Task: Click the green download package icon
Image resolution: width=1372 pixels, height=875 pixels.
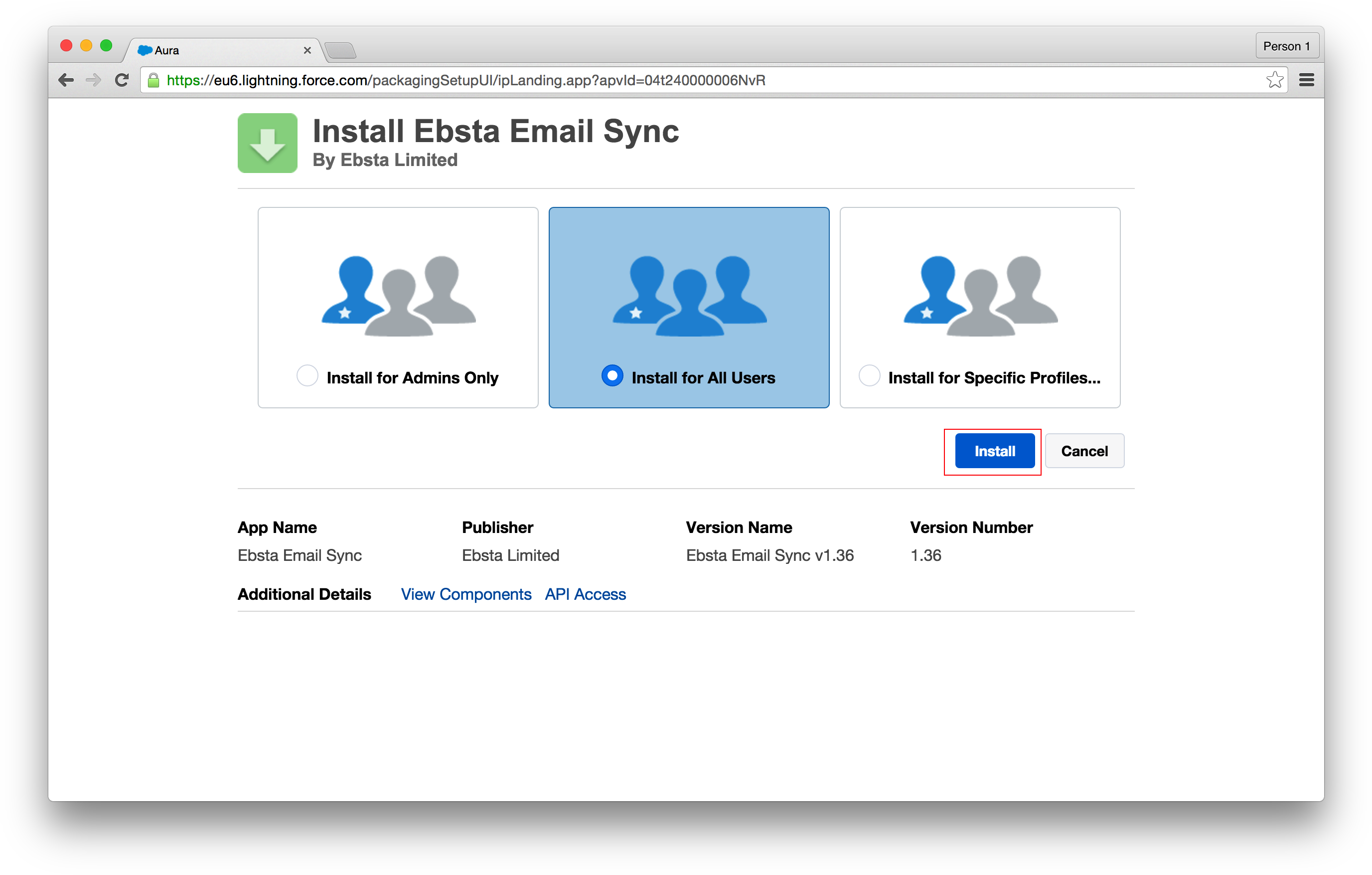Action: coord(267,143)
